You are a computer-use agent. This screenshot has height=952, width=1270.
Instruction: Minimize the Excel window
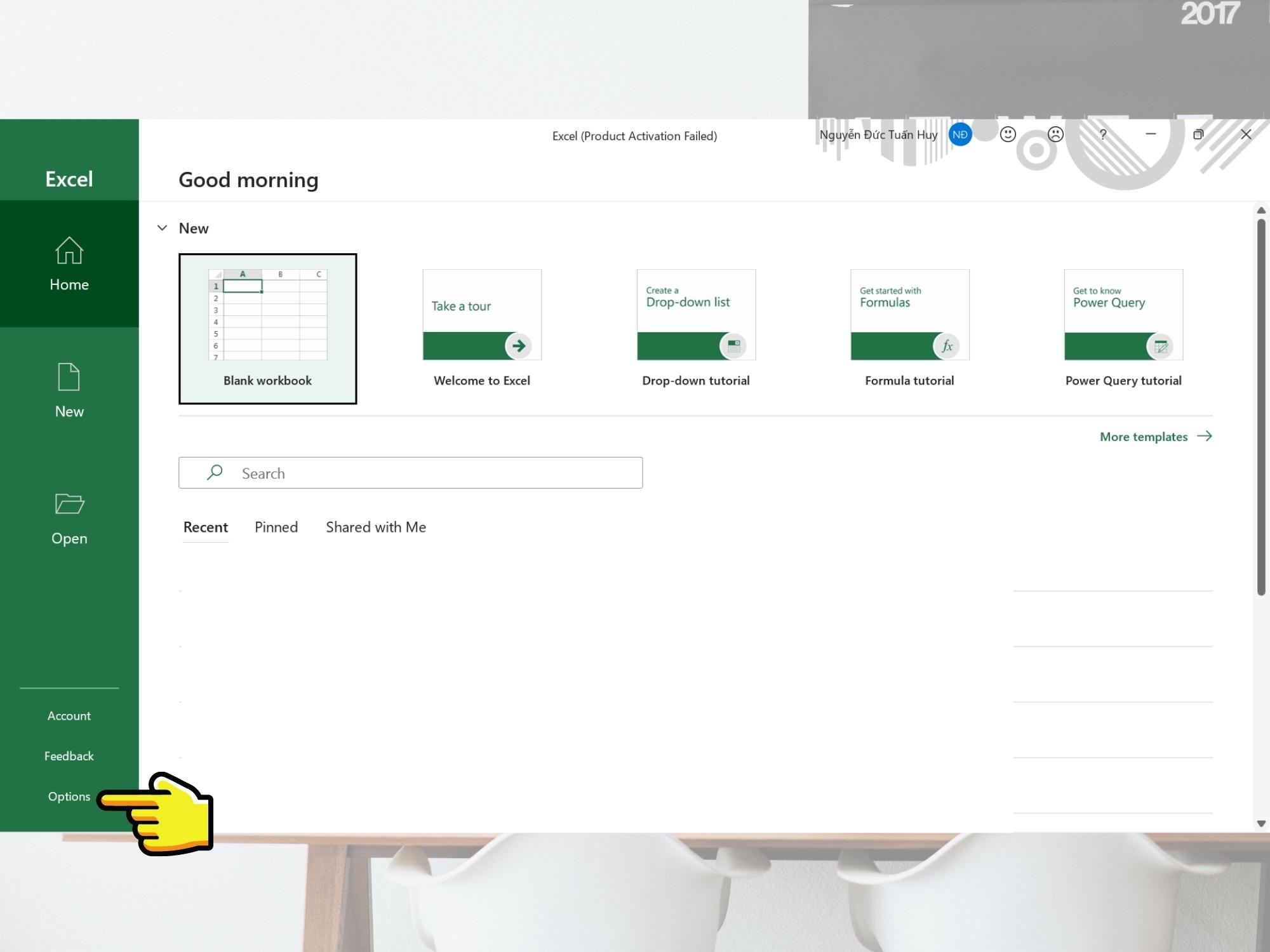1151,135
